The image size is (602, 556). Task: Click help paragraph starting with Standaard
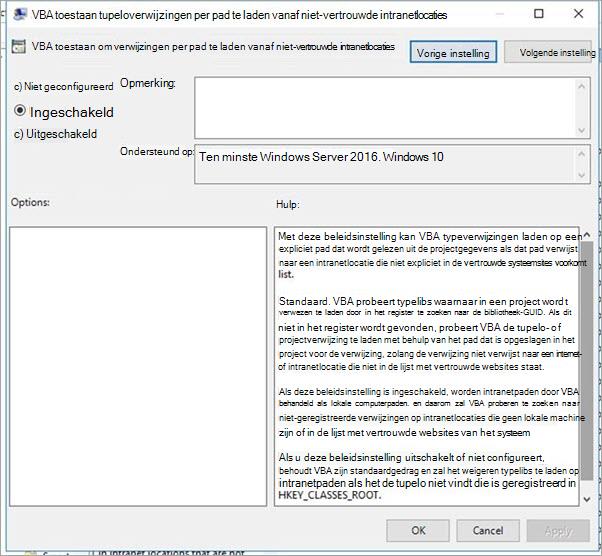[x=429, y=334]
